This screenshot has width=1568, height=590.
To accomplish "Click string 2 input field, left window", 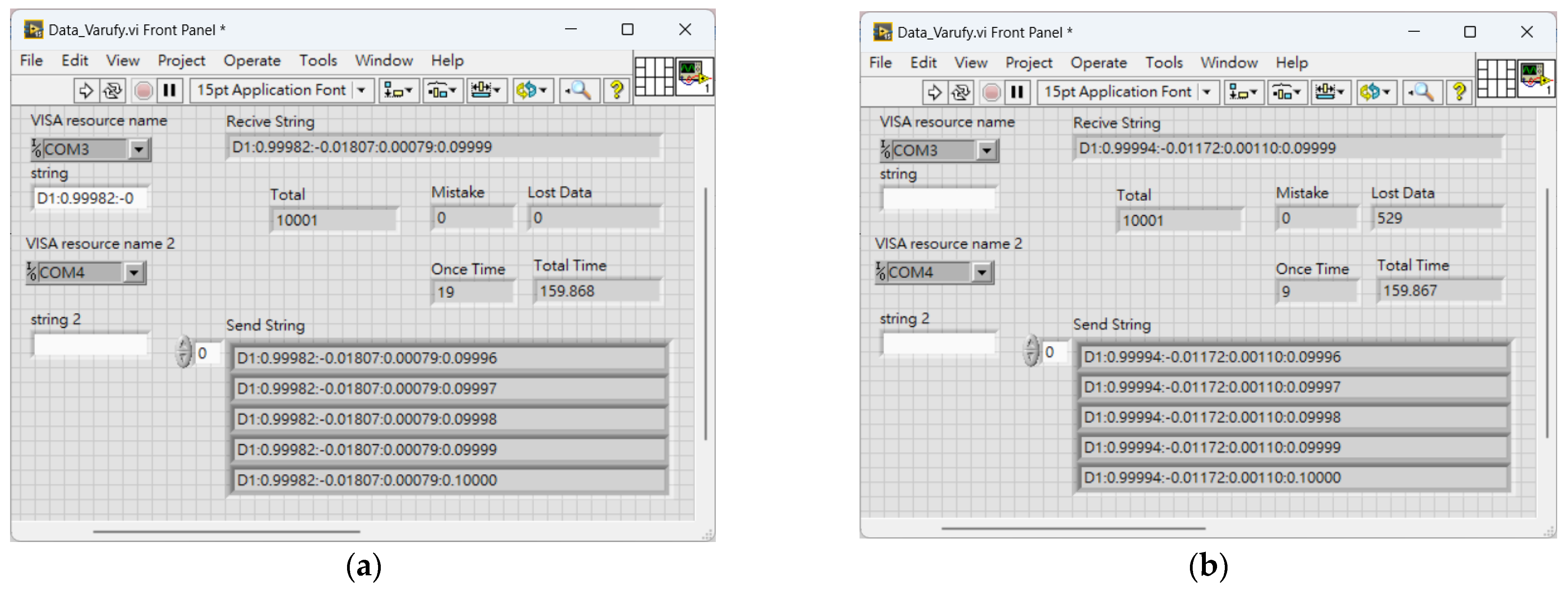I will [x=91, y=345].
